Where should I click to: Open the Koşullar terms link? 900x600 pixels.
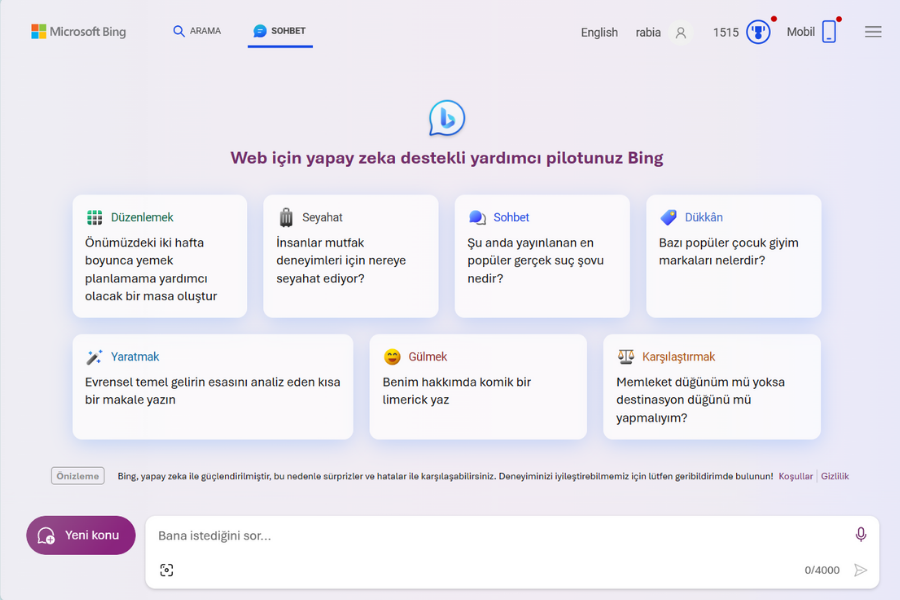click(796, 476)
